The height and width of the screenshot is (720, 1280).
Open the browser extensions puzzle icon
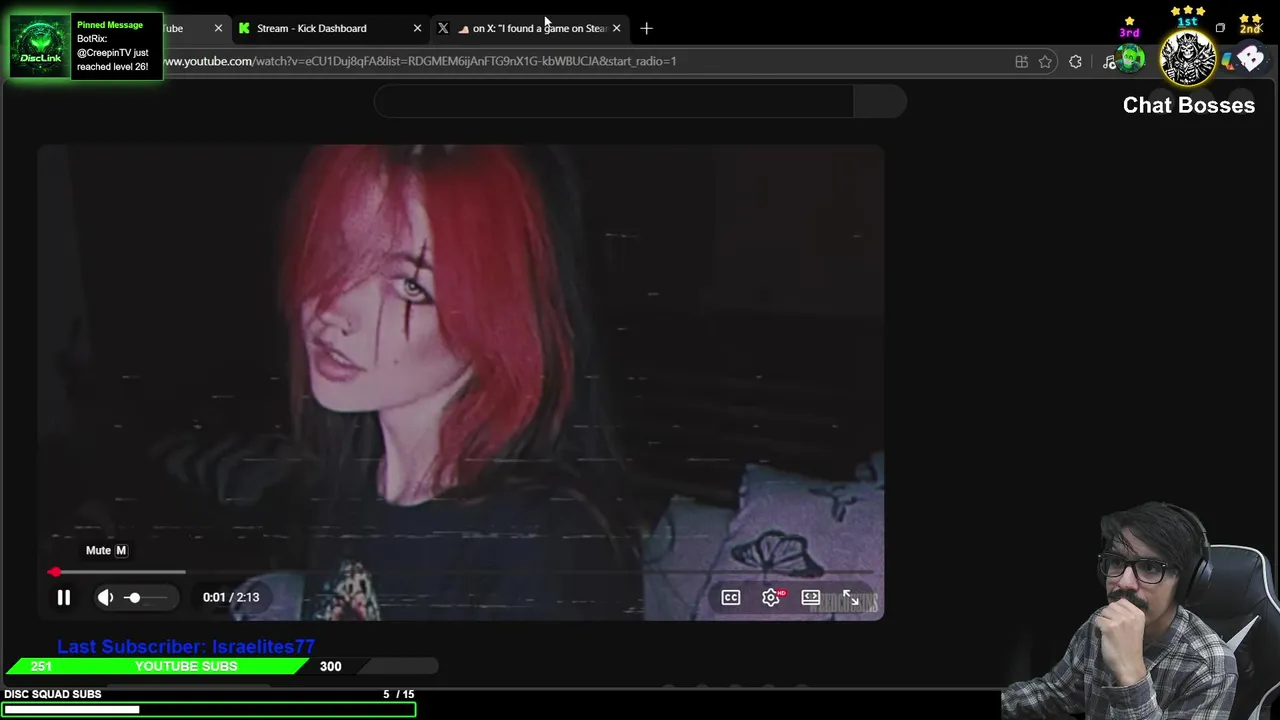click(1075, 61)
